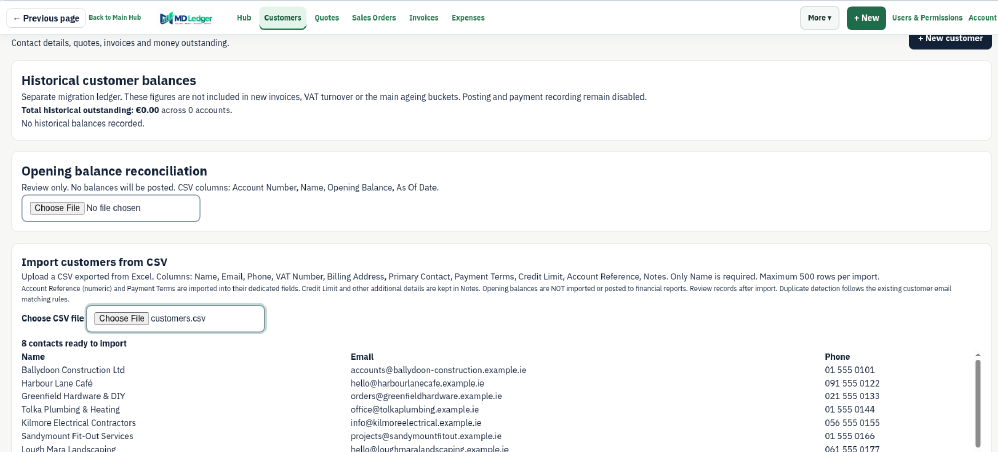Screen dimensions: 998x452
Task: Click phone number 091 555 0122
Action: click(x=852, y=383)
